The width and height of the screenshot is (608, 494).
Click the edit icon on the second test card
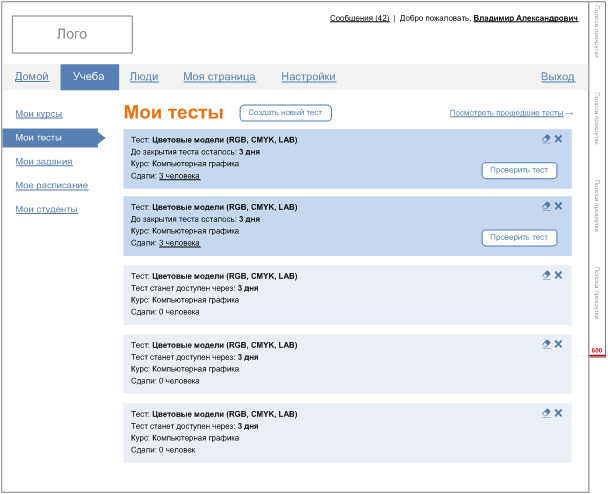click(546, 206)
